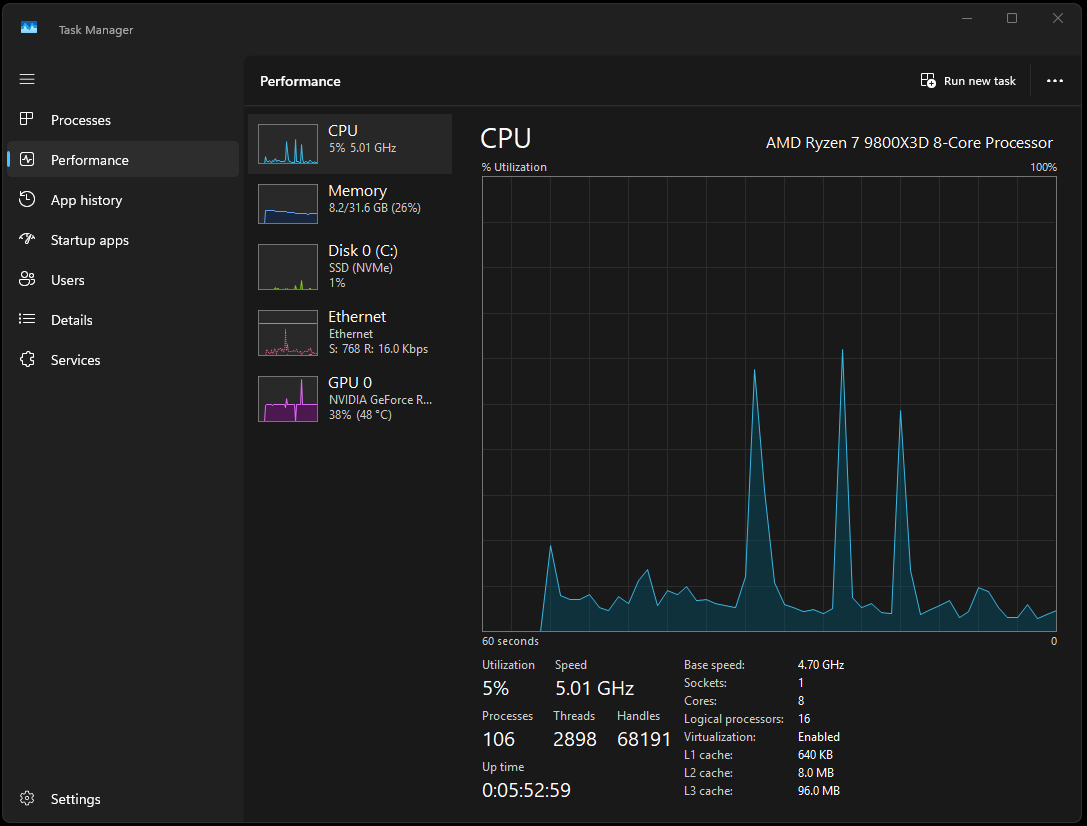Screen dimensions: 1087x826
Task: Click Run new task button
Action: point(968,81)
